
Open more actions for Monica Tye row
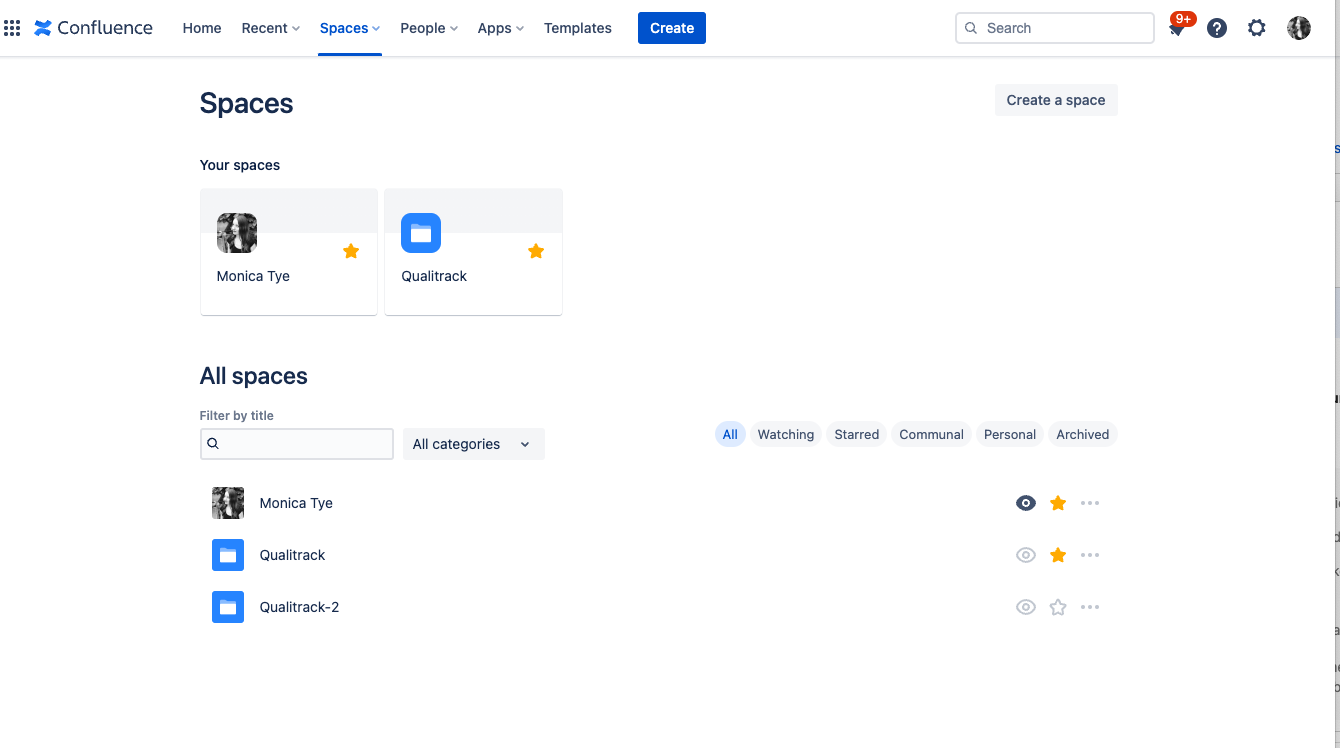[x=1090, y=503]
